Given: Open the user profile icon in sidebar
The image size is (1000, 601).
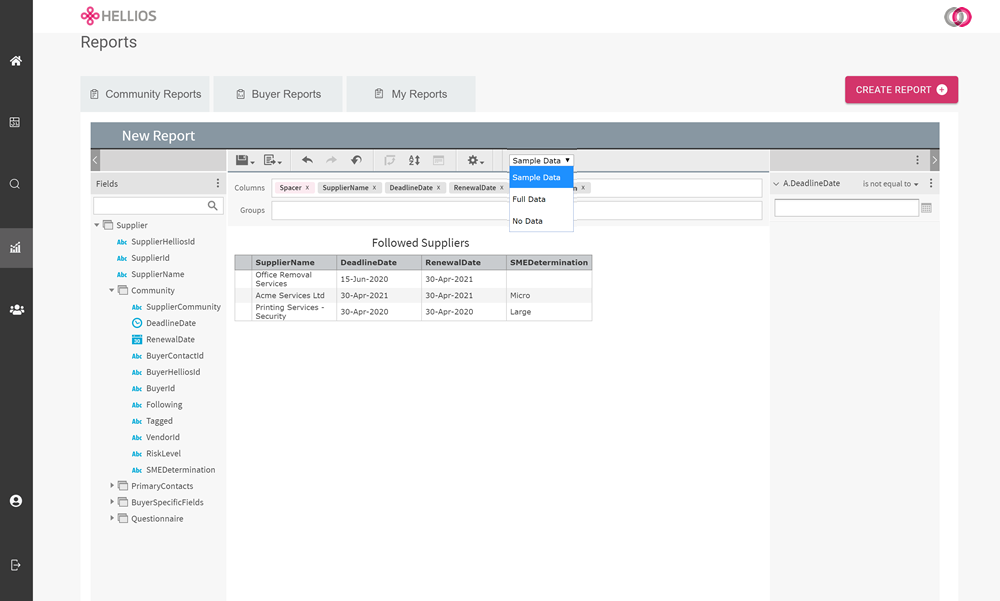Looking at the screenshot, I should coord(16,501).
